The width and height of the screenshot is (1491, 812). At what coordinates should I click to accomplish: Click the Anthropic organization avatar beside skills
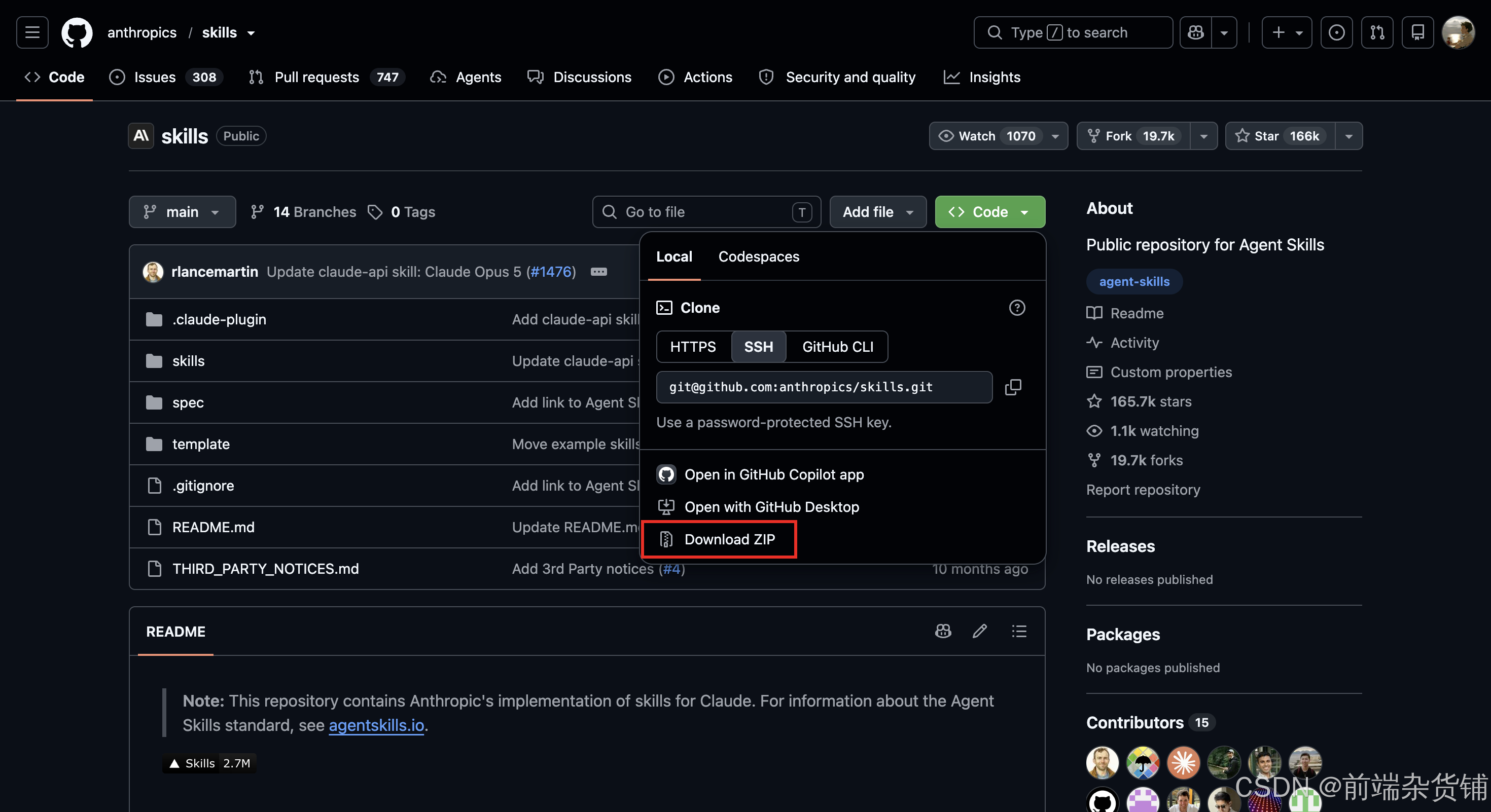pos(140,136)
